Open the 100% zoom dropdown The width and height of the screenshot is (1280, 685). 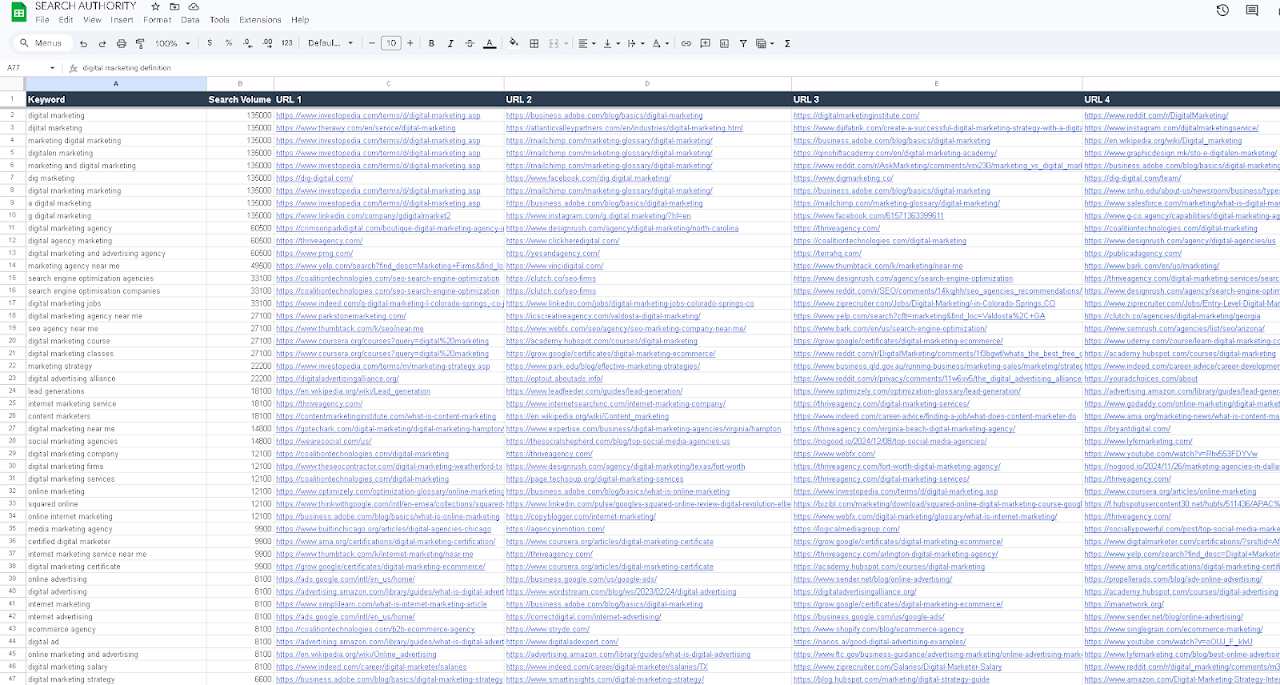click(172, 43)
